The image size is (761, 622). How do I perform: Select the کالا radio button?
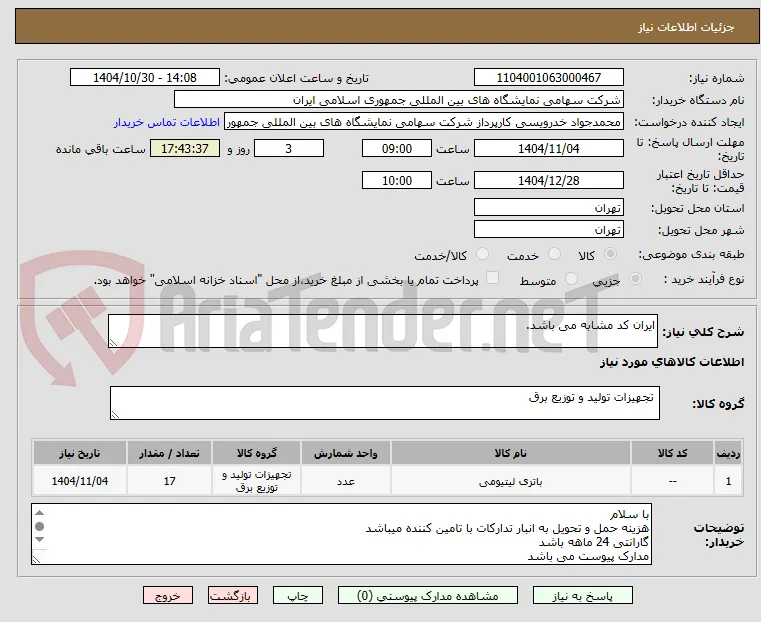pos(611,254)
